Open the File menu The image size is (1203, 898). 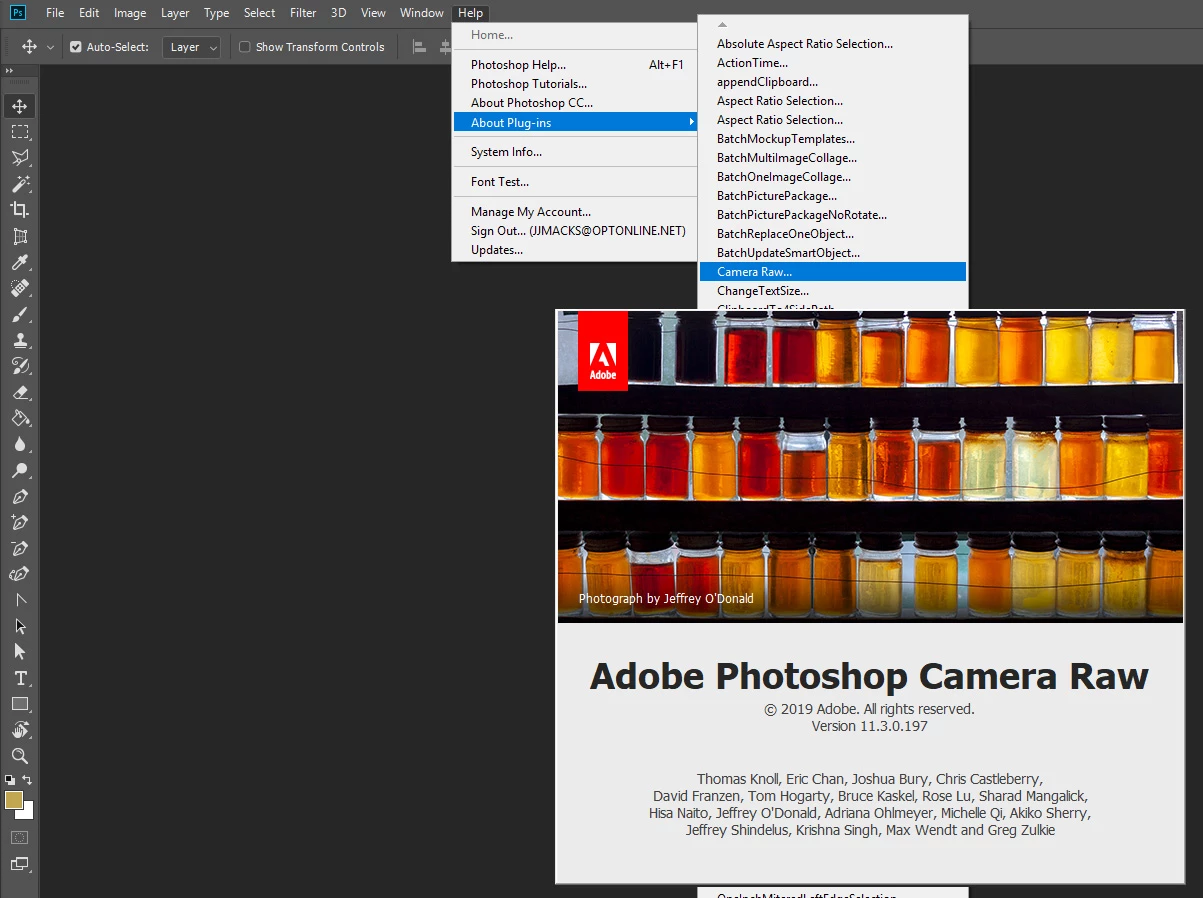[x=55, y=13]
